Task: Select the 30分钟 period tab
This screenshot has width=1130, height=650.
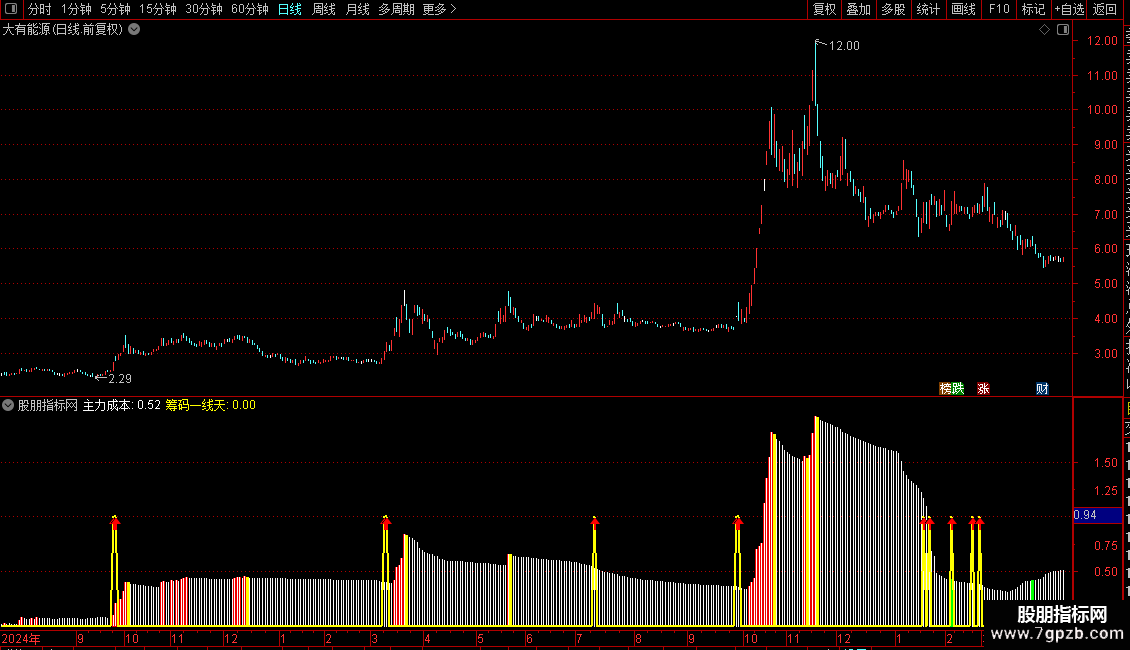Action: click(x=204, y=9)
